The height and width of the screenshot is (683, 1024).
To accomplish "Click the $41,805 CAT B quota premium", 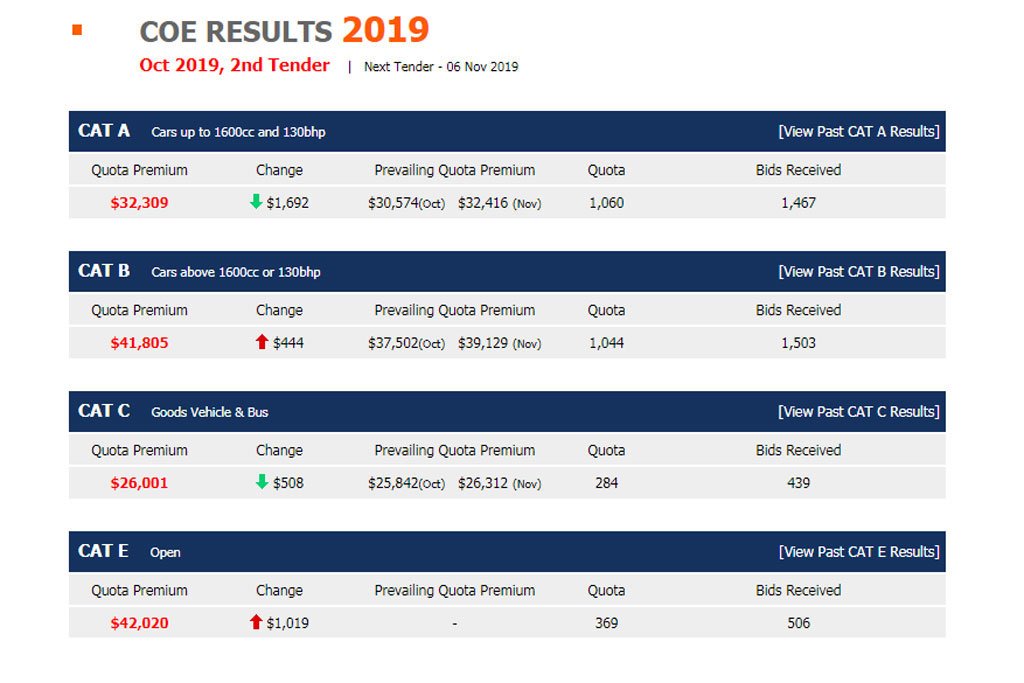I will (139, 343).
